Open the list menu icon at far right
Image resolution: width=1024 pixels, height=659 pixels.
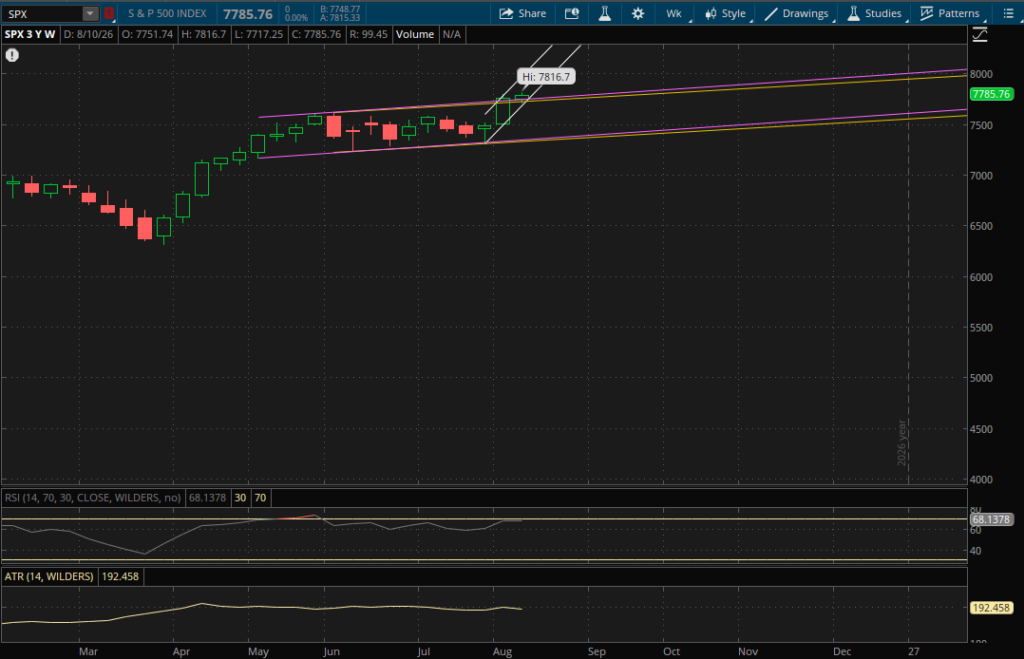pyautogui.click(x=1008, y=13)
